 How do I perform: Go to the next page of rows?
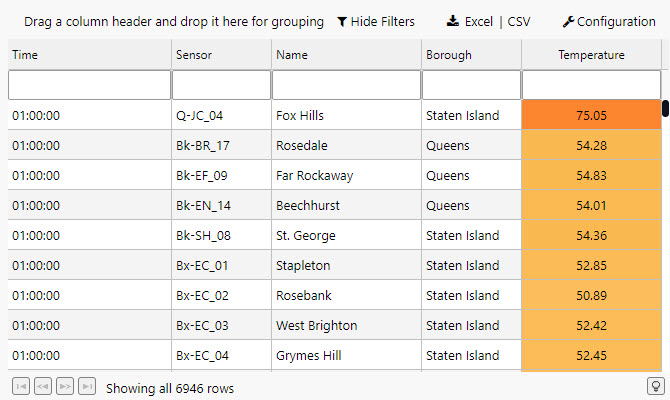65,386
